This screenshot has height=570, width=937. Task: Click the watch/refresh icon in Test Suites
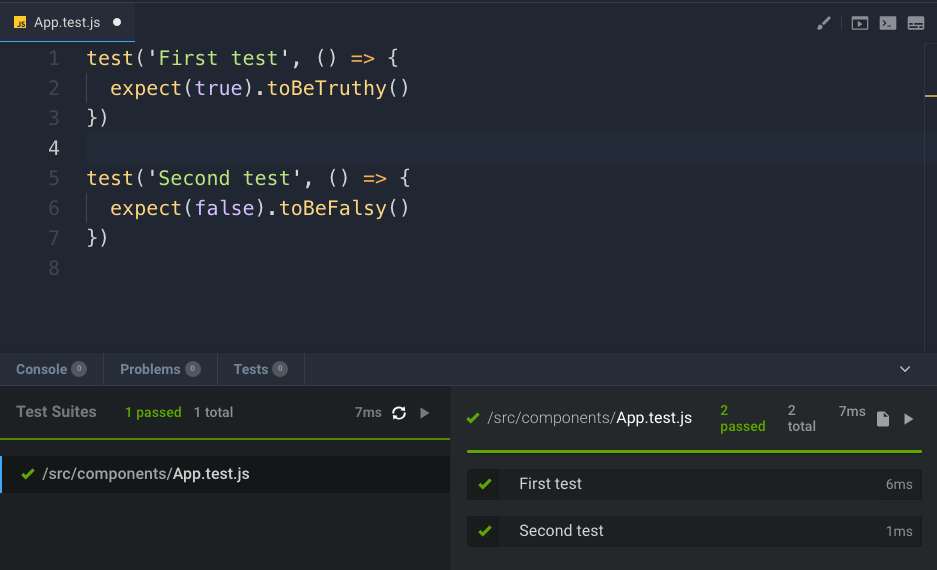(x=399, y=412)
